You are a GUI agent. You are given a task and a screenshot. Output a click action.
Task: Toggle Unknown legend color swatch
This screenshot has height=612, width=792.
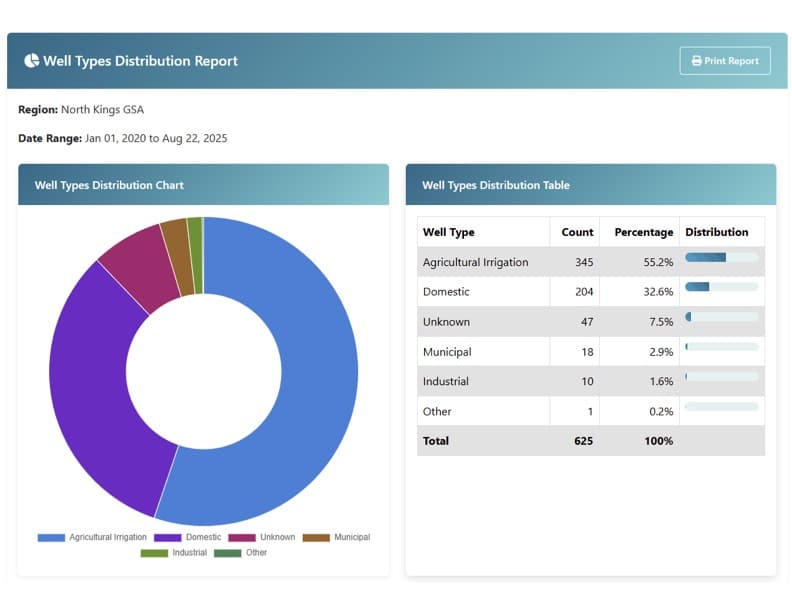click(242, 538)
